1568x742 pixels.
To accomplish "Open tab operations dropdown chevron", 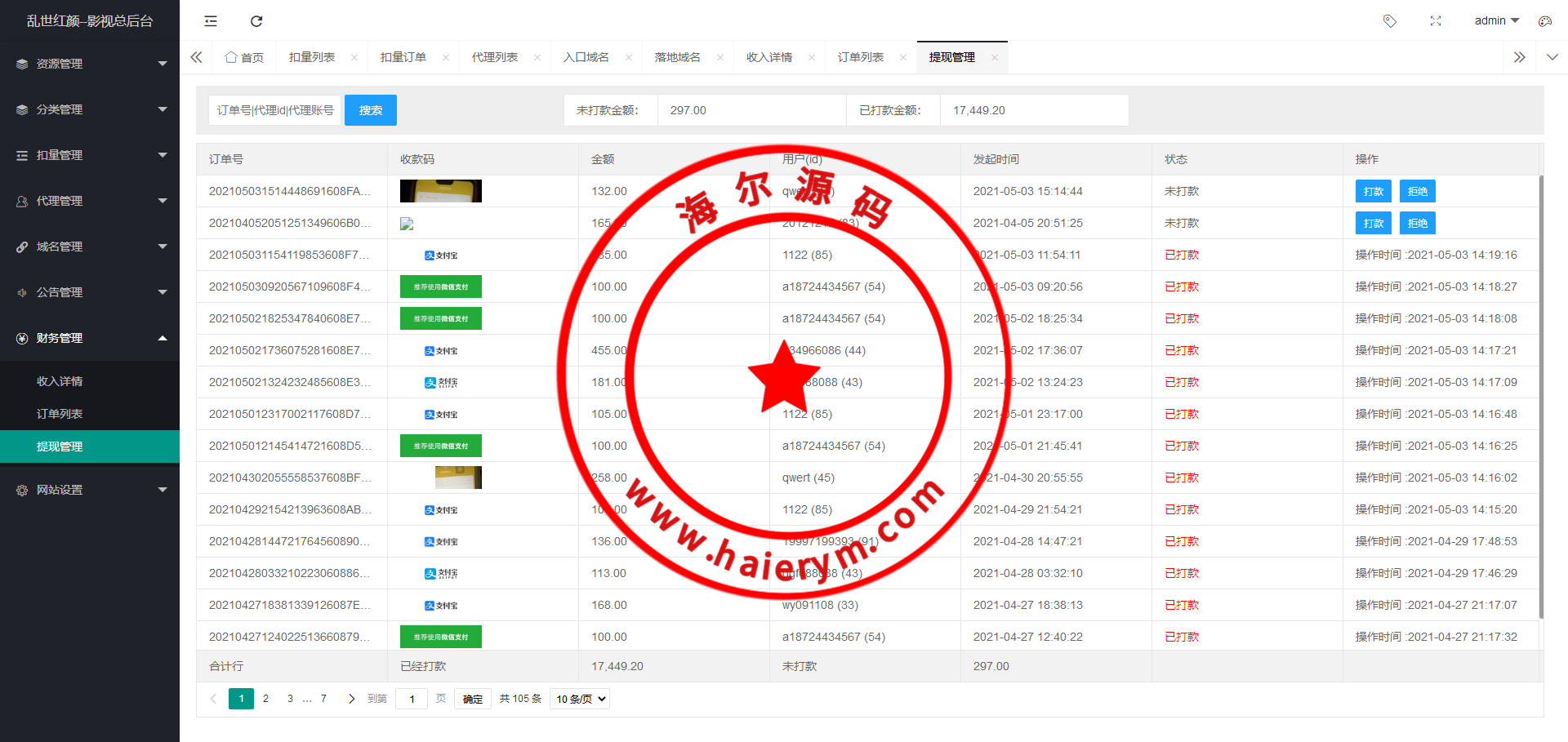I will point(1552,57).
